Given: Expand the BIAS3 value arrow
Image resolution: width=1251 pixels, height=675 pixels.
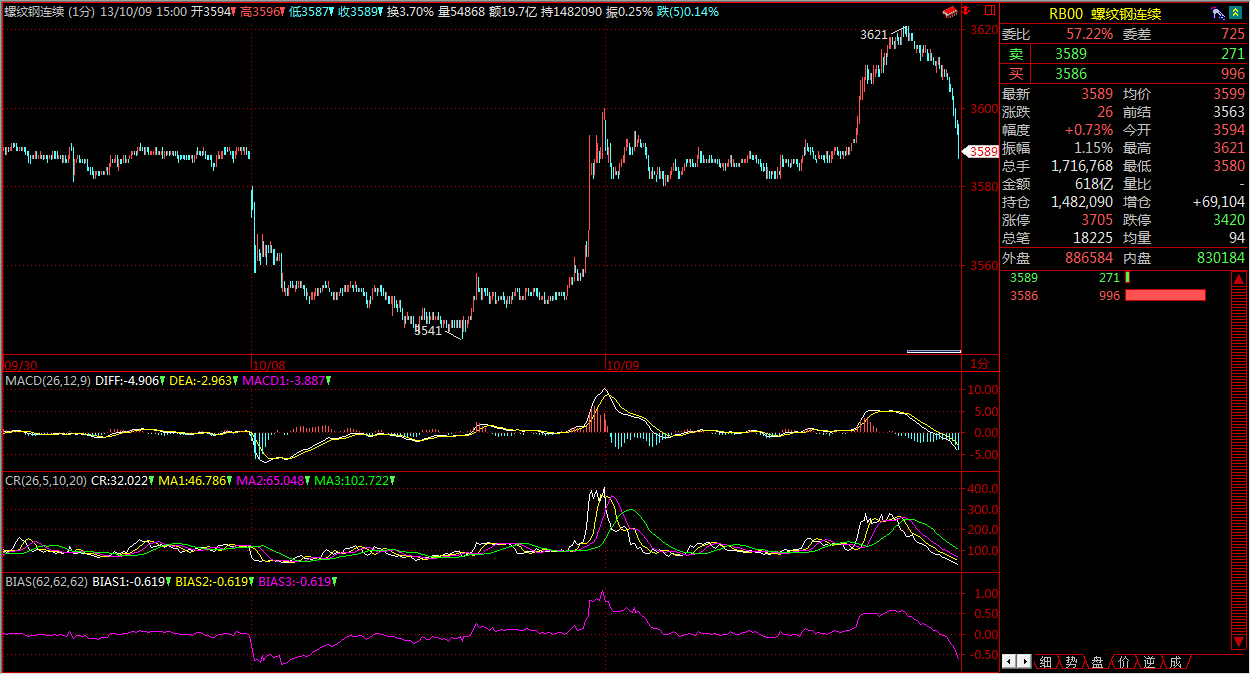Looking at the screenshot, I should (334, 581).
